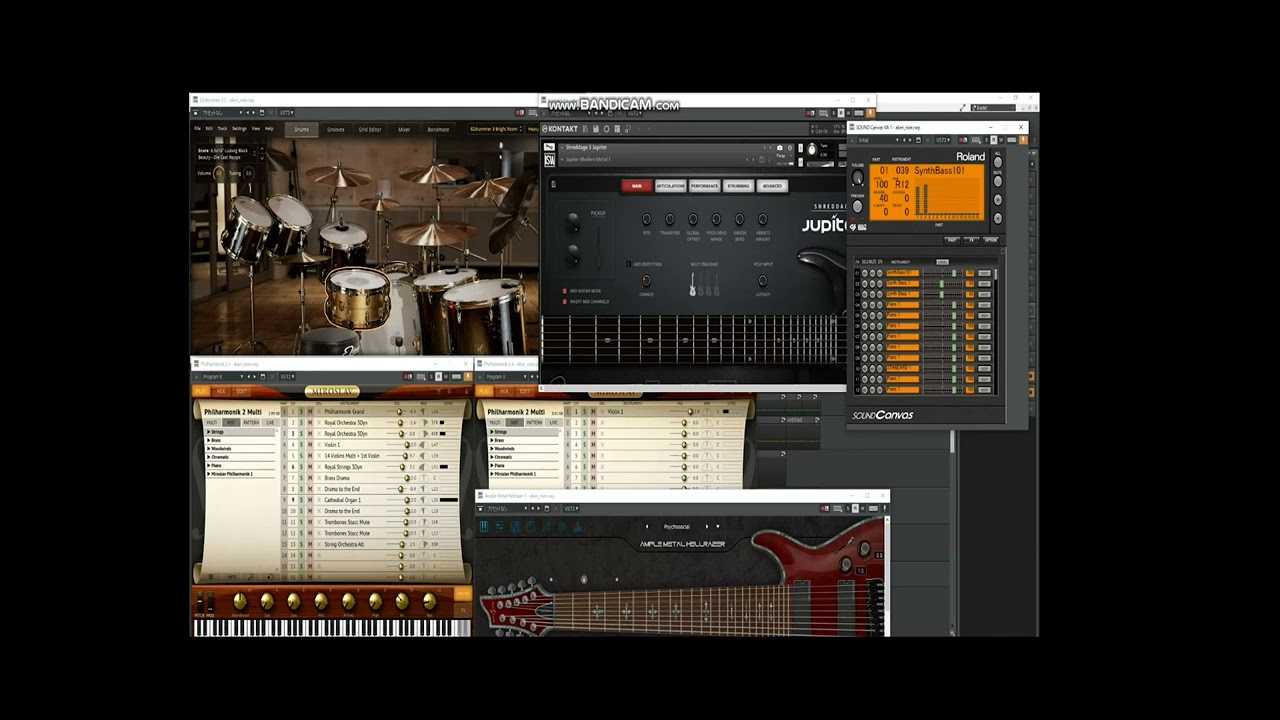The height and width of the screenshot is (720, 1280).
Task: Open the Grooves tab in EZdrummer
Action: (336, 129)
